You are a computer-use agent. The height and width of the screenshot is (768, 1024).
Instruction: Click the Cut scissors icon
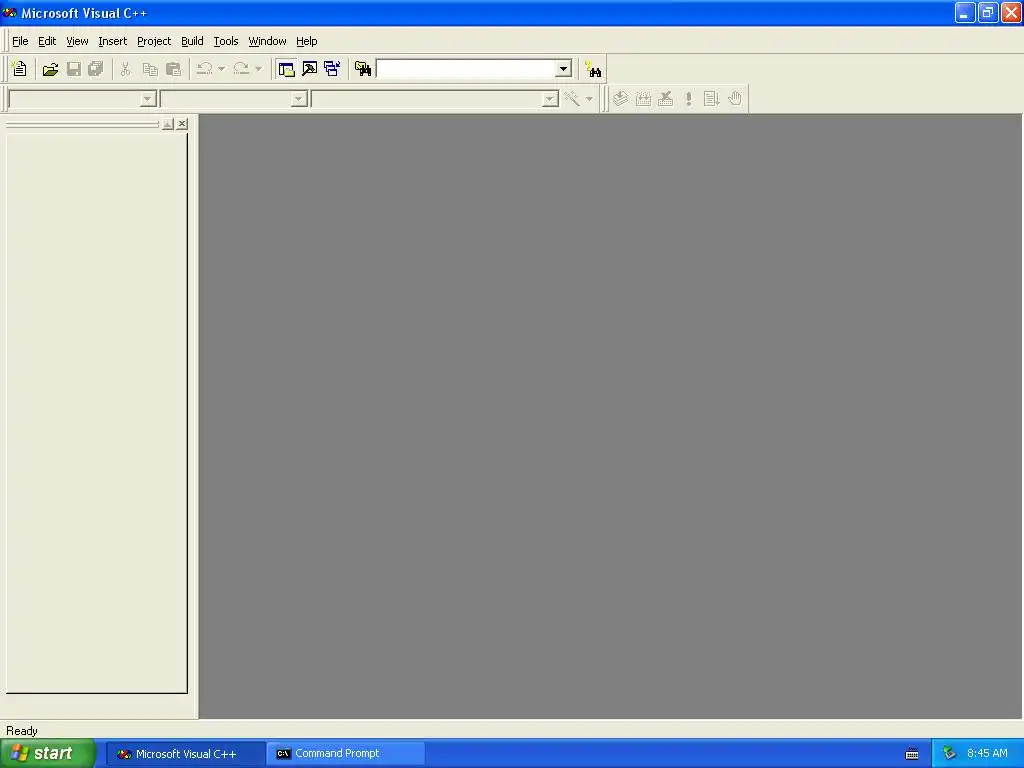[x=125, y=69]
